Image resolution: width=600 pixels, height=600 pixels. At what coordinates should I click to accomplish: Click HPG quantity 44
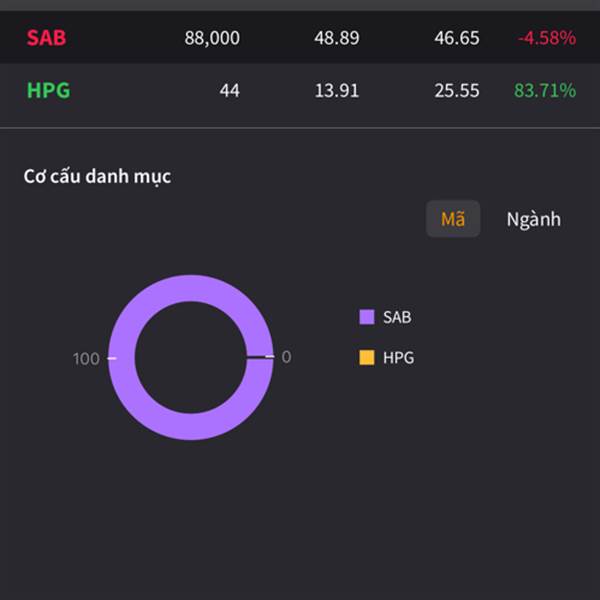click(230, 90)
